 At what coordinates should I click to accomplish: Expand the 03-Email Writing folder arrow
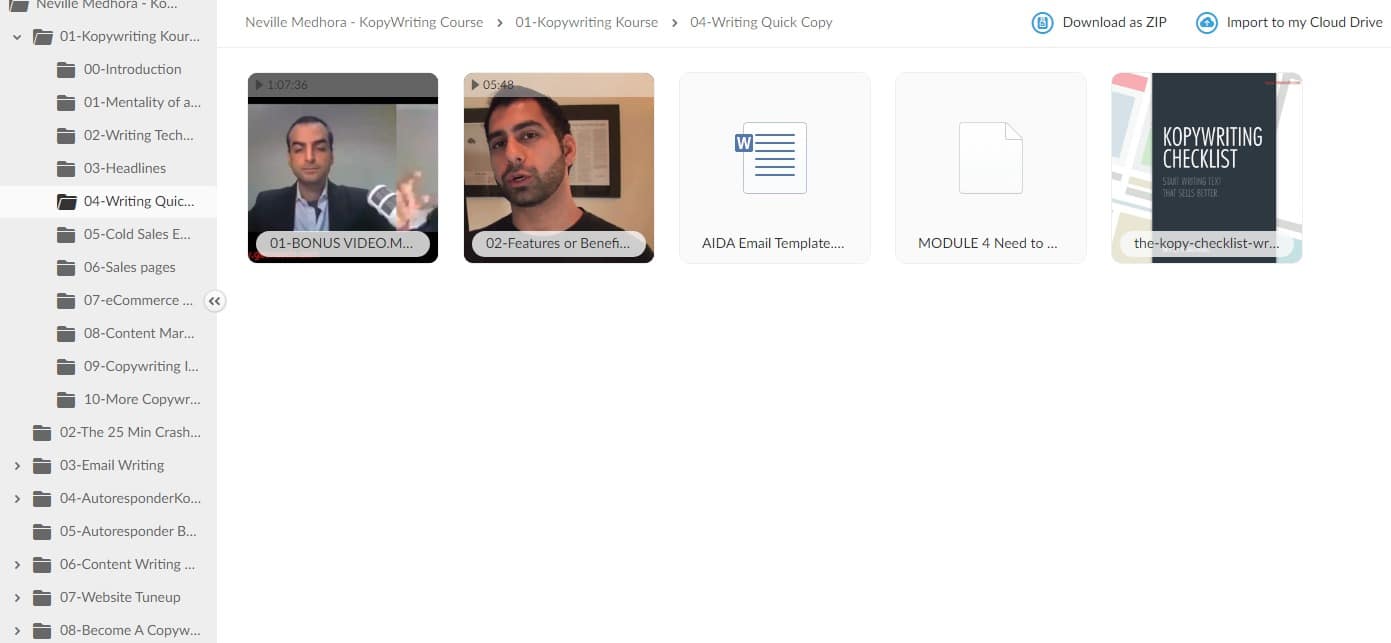[17, 465]
